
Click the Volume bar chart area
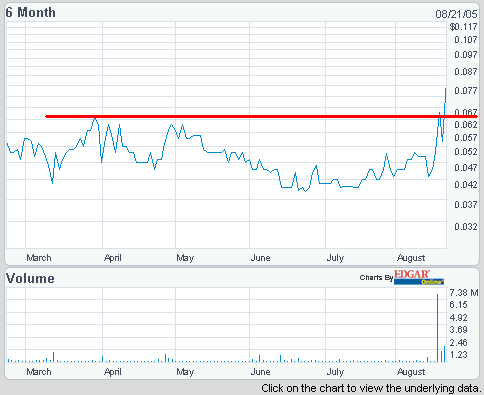click(x=226, y=325)
